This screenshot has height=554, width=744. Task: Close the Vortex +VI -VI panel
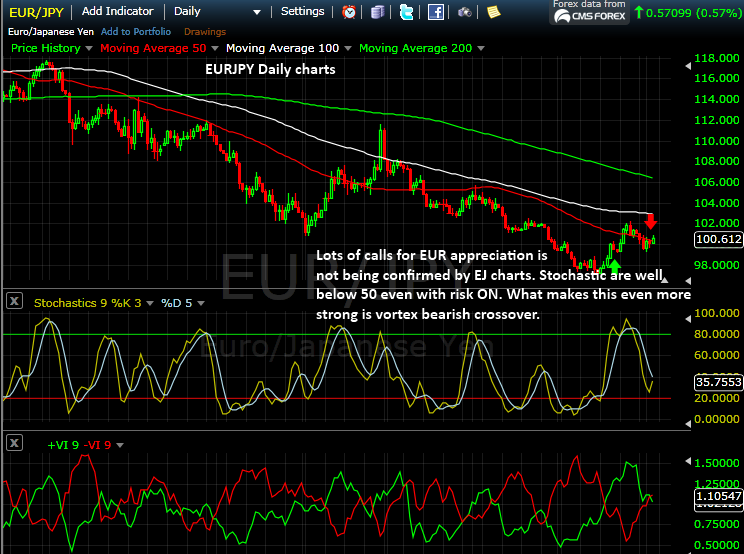click(x=15, y=443)
